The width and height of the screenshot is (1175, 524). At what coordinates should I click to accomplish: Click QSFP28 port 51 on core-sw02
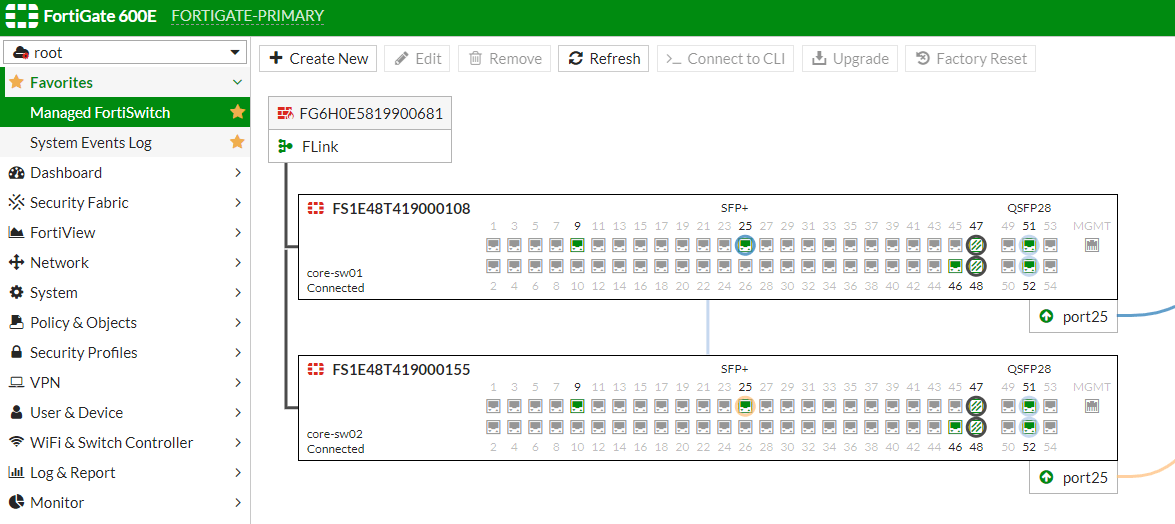pyautogui.click(x=1030, y=406)
